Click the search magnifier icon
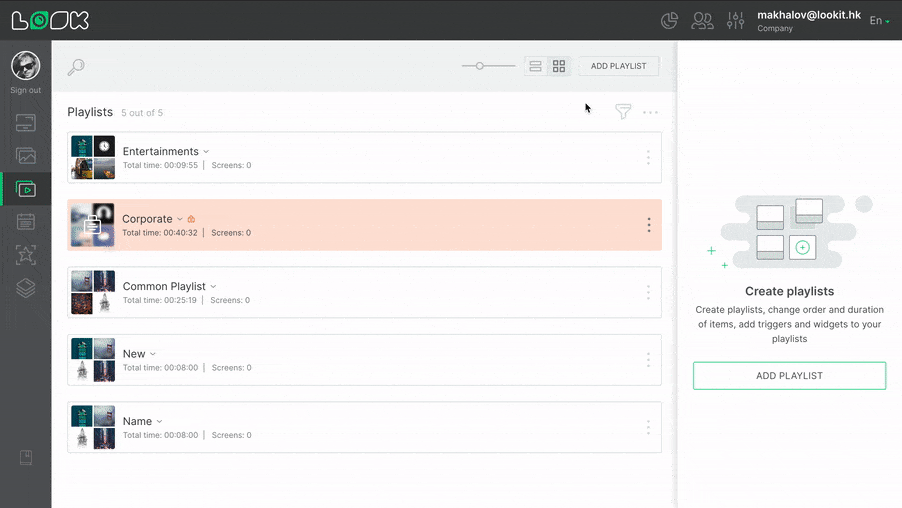 click(76, 67)
